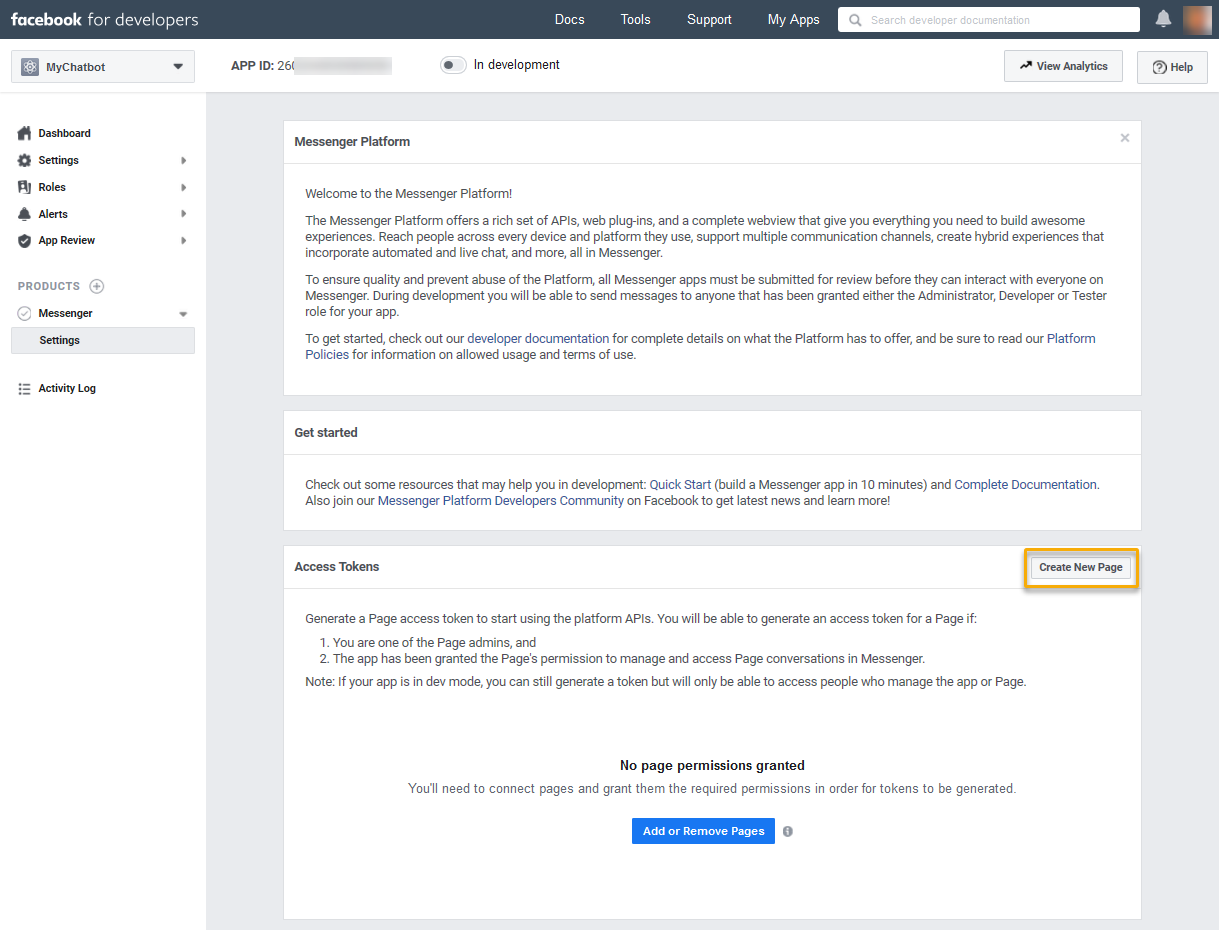Open the Support menu

pyautogui.click(x=709, y=19)
